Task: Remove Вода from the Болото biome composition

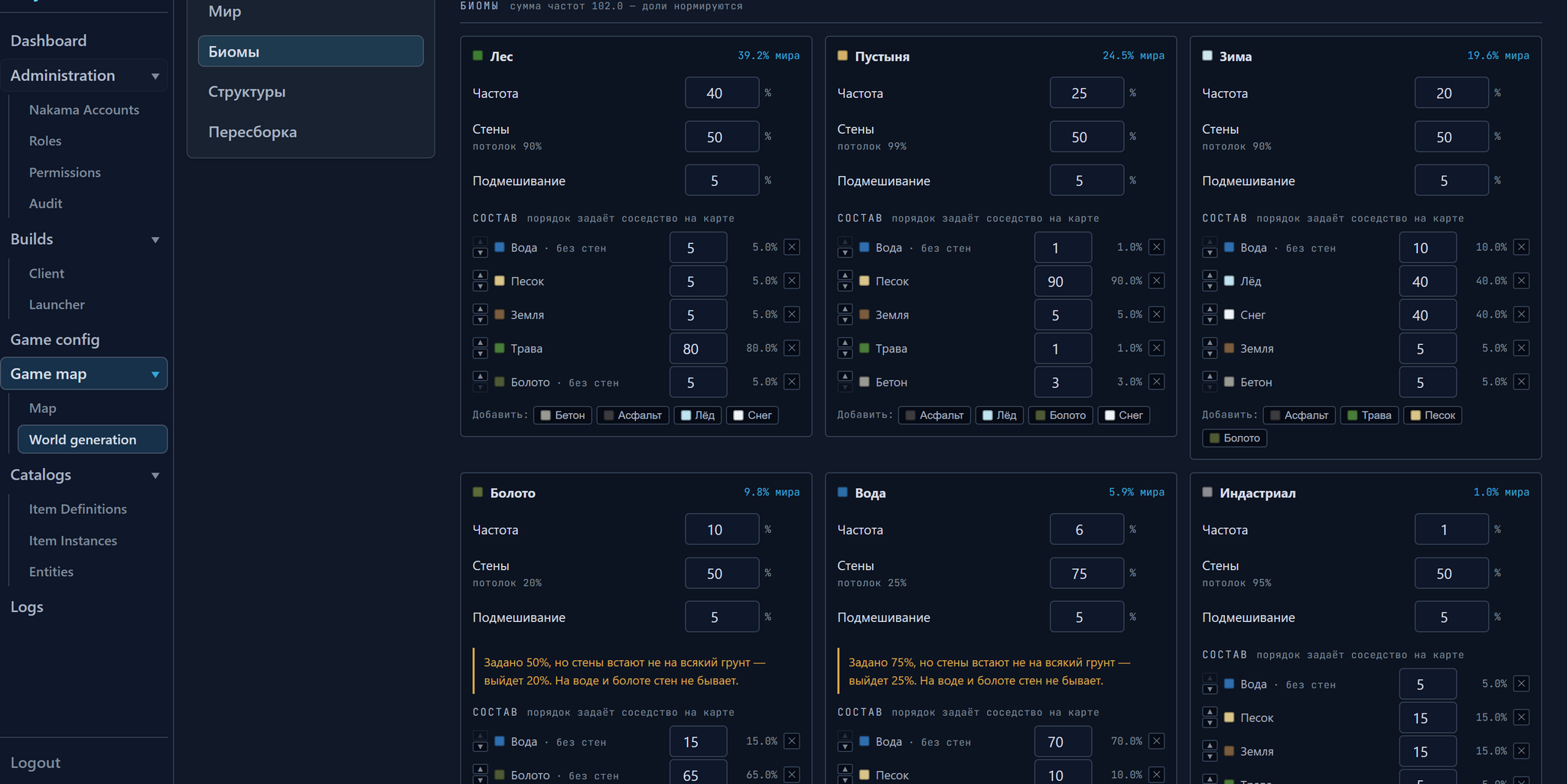Action: click(792, 741)
